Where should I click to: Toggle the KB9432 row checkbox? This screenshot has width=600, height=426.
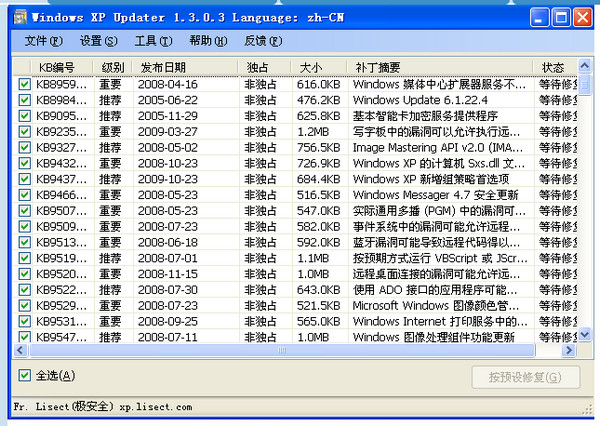pyautogui.click(x=24, y=163)
